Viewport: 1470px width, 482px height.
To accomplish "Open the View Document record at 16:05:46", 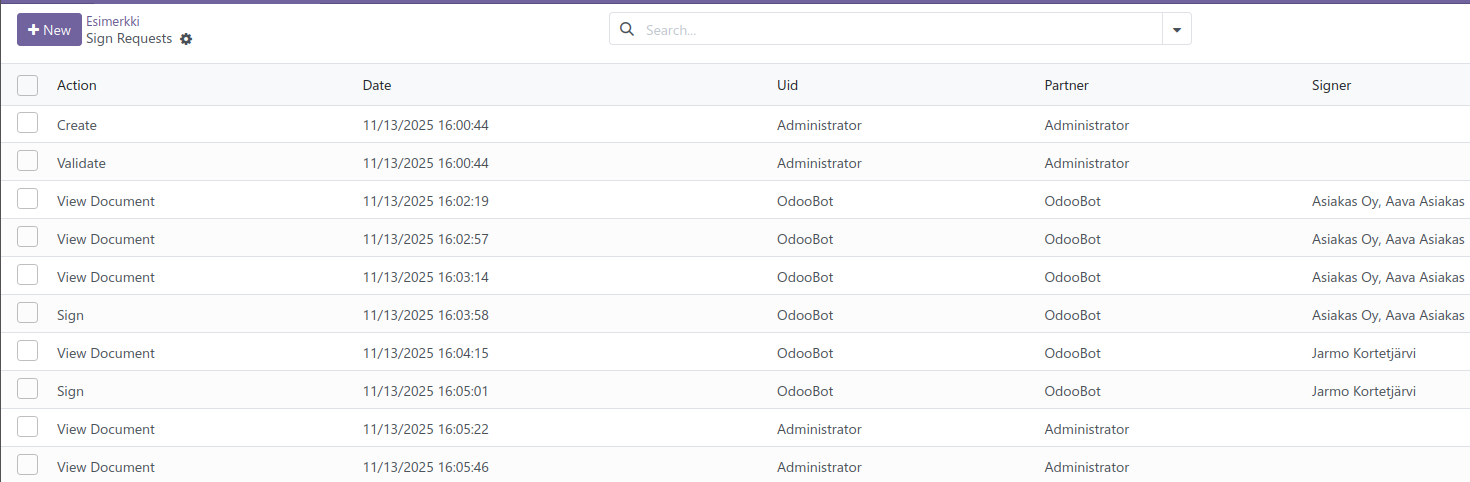I will 106,467.
